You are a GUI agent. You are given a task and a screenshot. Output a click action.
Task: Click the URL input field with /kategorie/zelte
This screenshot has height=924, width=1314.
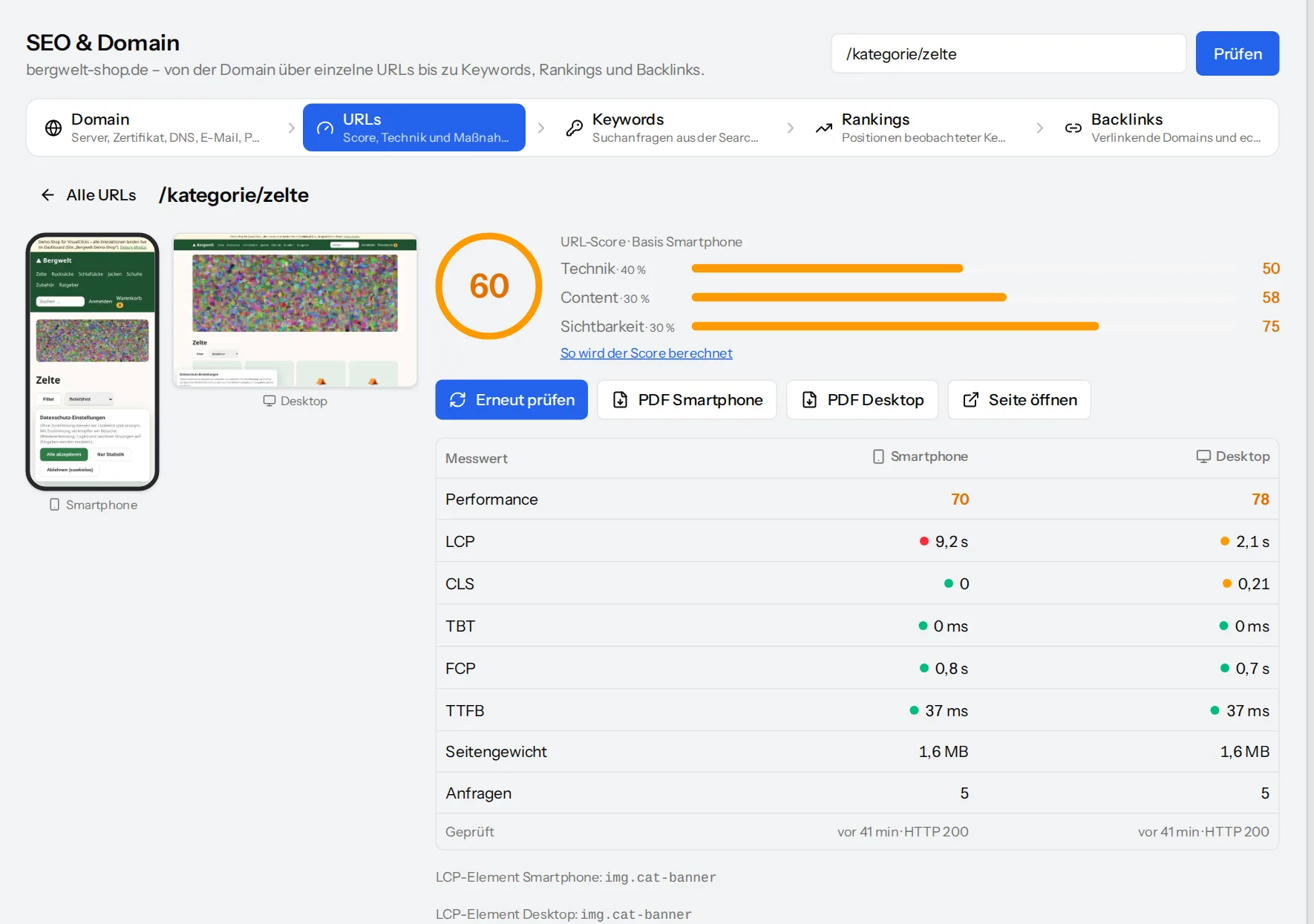(x=1009, y=53)
